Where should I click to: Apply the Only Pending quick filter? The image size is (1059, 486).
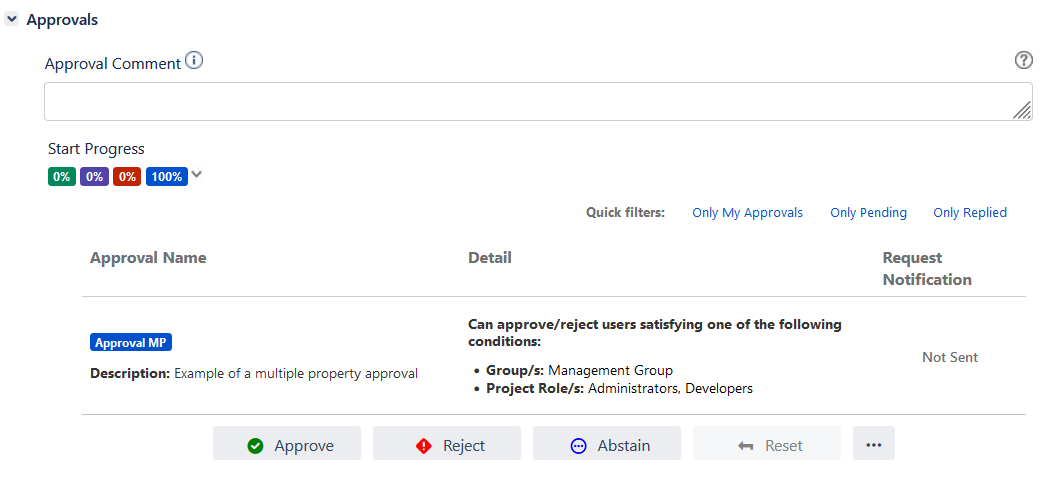[x=868, y=213]
